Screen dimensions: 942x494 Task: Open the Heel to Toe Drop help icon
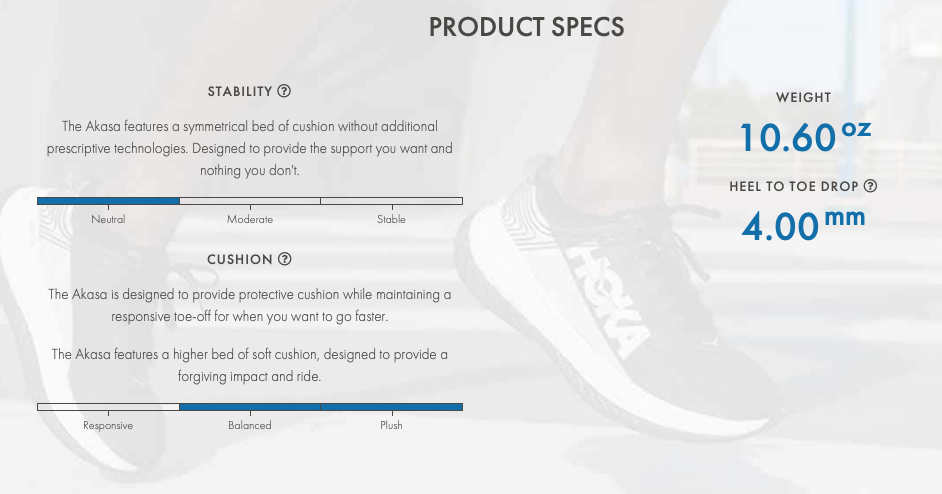[870, 186]
